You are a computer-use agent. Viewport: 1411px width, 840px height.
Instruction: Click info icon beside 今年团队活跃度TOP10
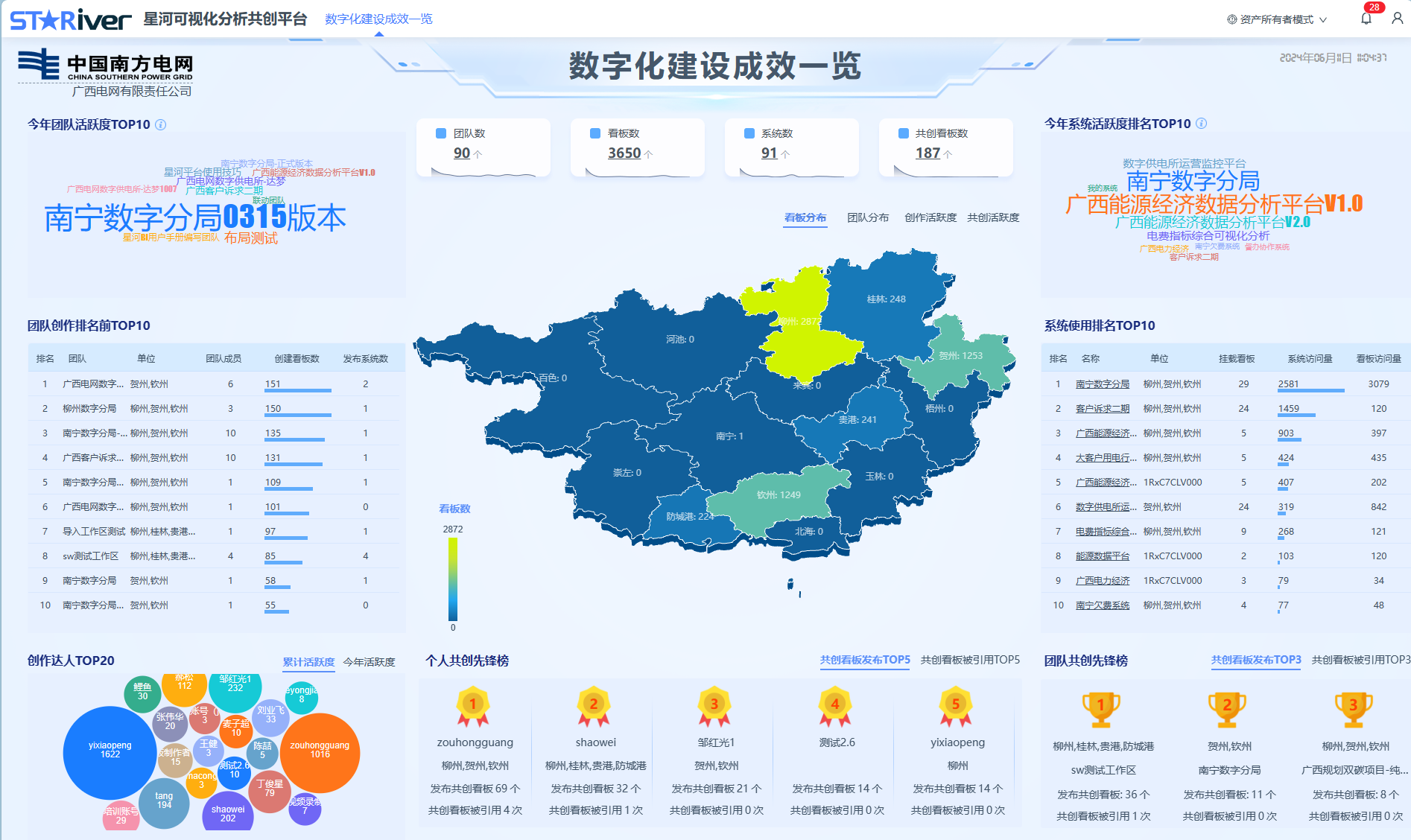pos(160,124)
